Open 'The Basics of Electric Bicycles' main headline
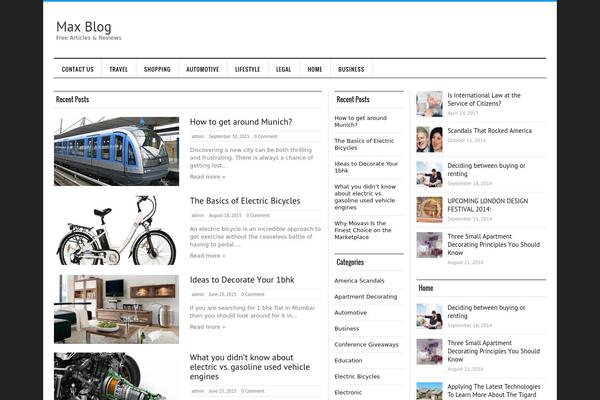The width and height of the screenshot is (600, 400). 245,201
